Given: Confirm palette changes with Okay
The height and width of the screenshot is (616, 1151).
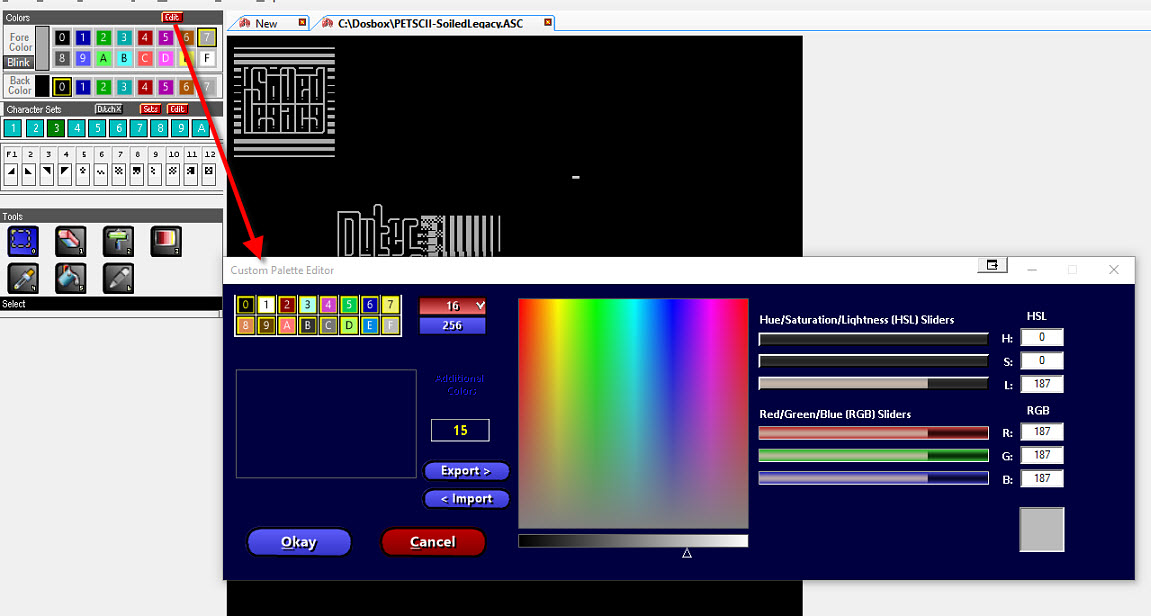Looking at the screenshot, I should pos(298,542).
